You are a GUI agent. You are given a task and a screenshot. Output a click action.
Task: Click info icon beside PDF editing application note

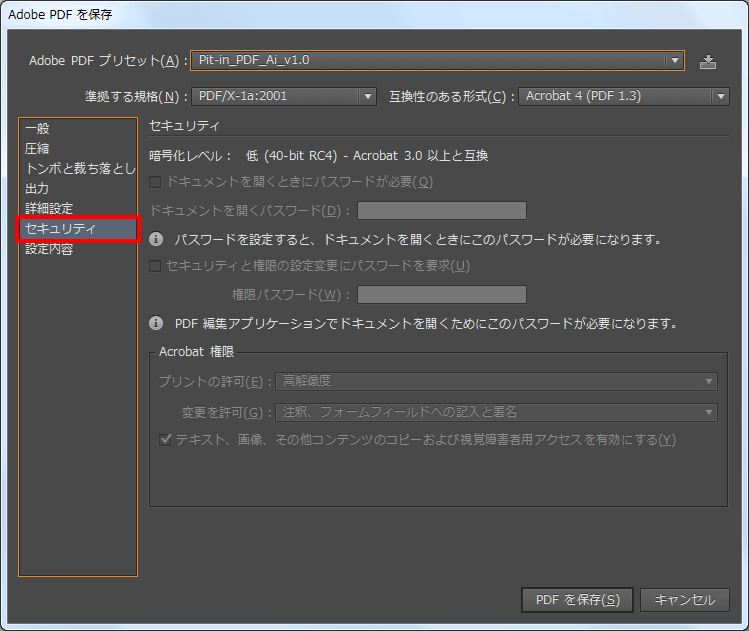click(x=156, y=324)
